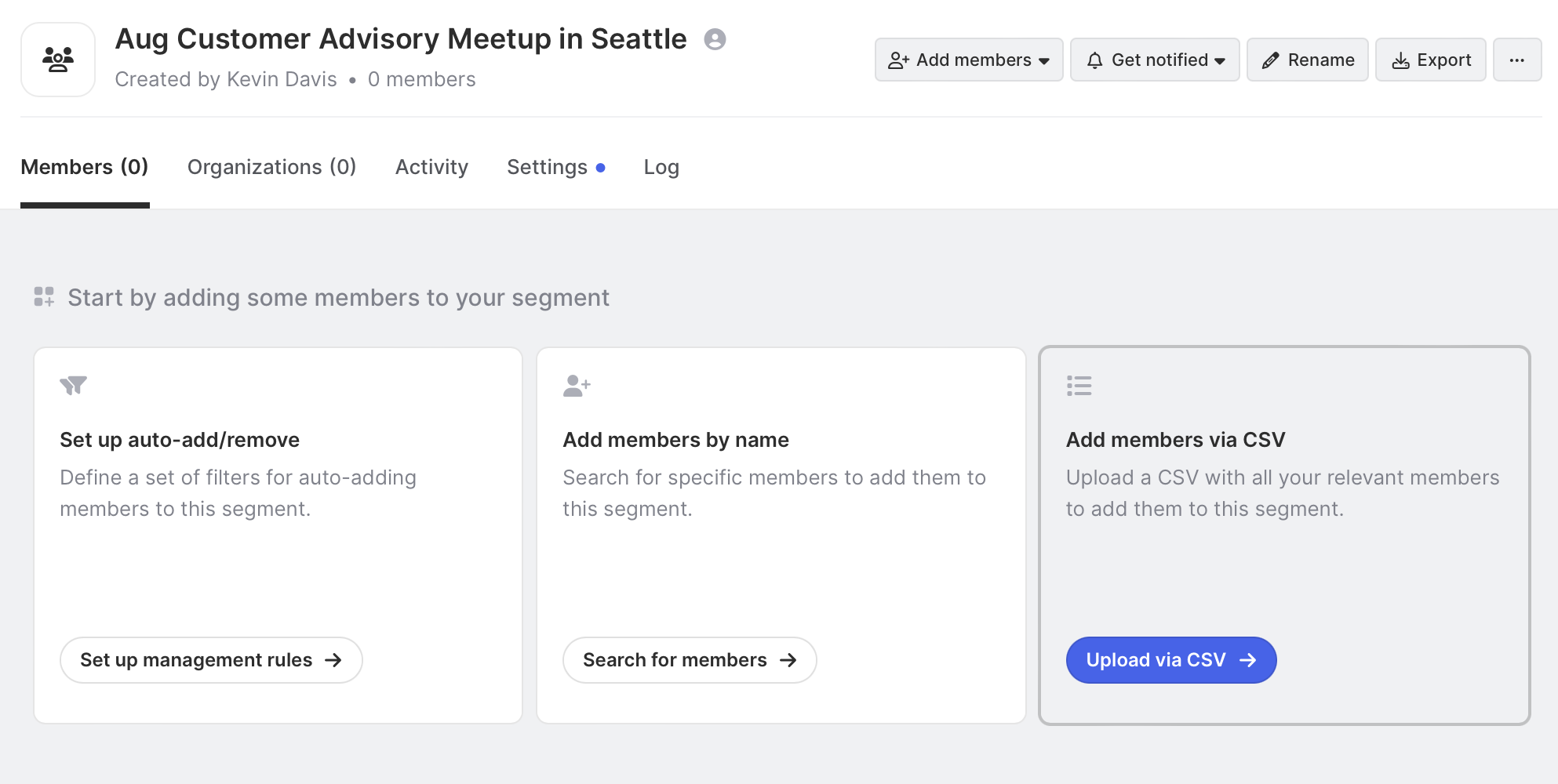Click the pencil icon on Rename
The width and height of the screenshot is (1558, 784).
click(x=1270, y=60)
